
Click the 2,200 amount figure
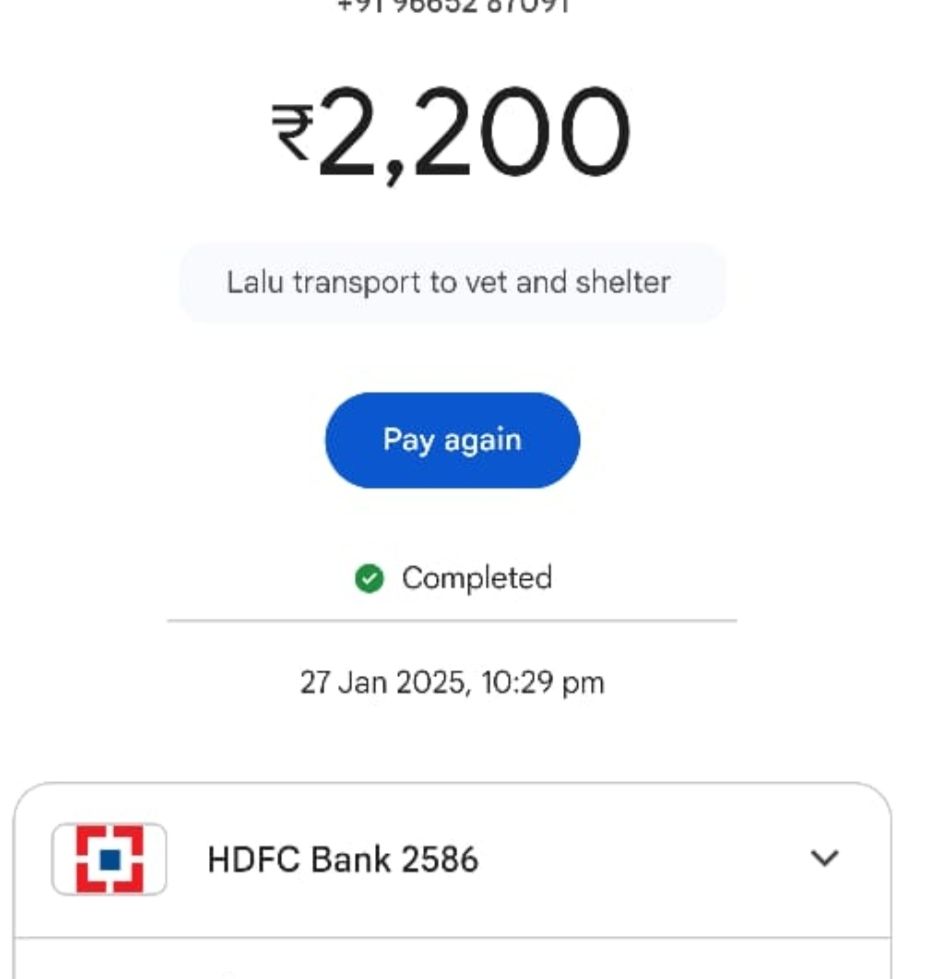pyautogui.click(x=473, y=134)
